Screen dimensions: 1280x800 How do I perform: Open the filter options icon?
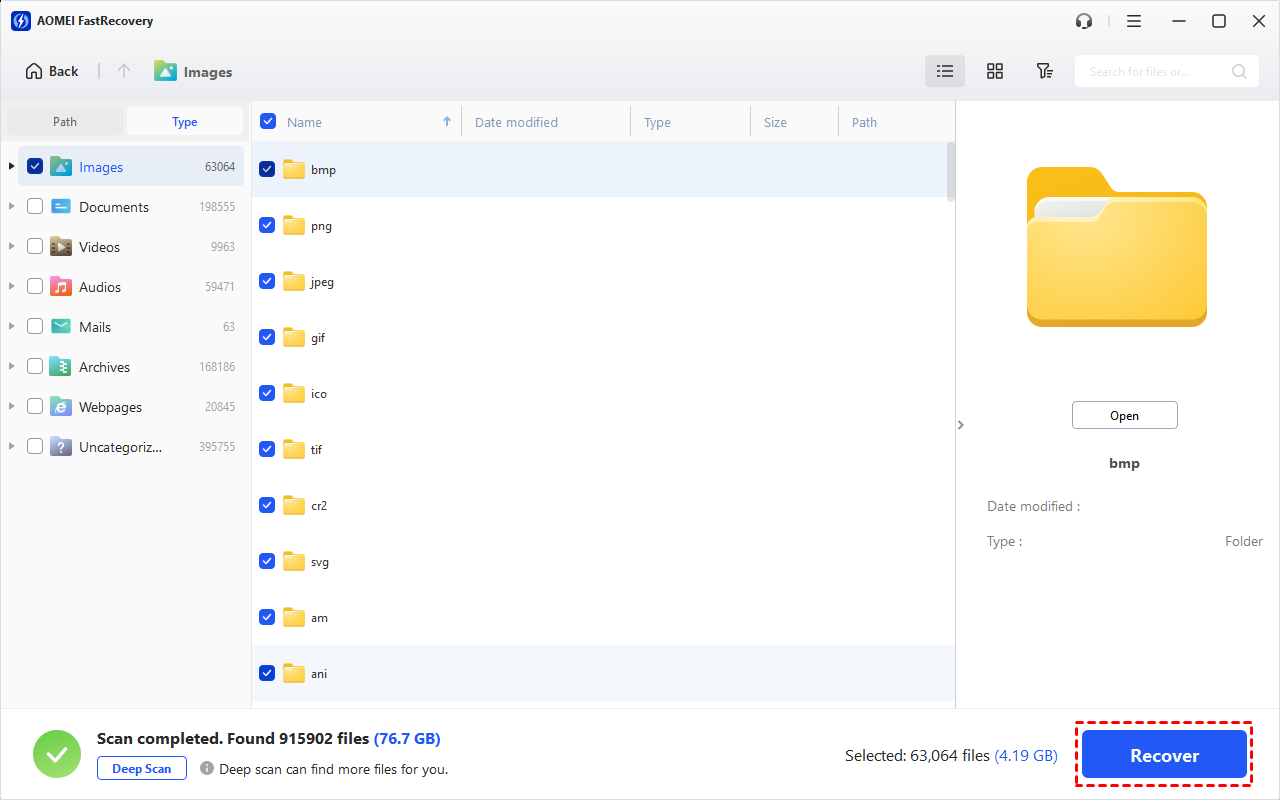pos(1044,71)
